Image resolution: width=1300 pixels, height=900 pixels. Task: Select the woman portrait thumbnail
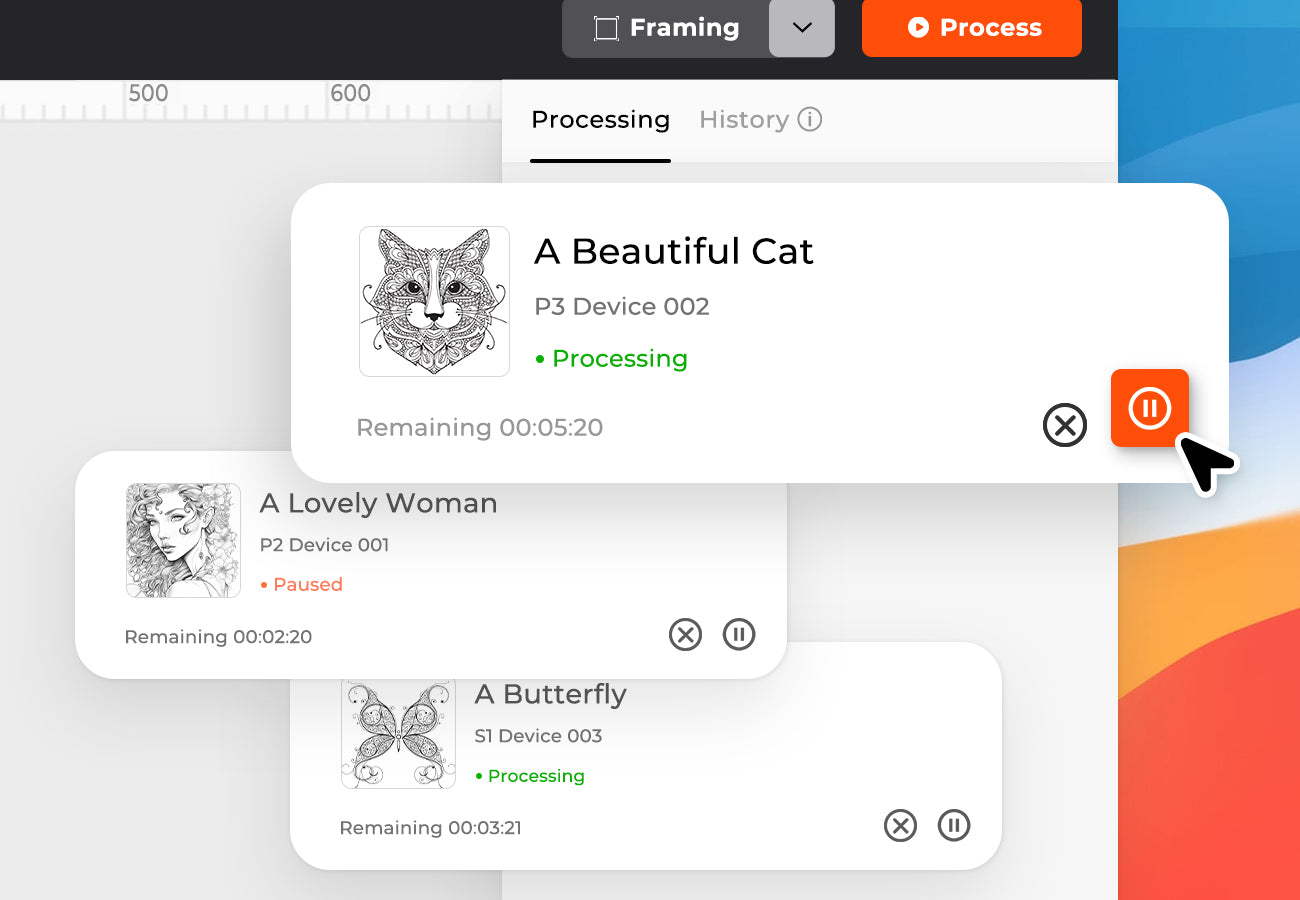tap(183, 540)
